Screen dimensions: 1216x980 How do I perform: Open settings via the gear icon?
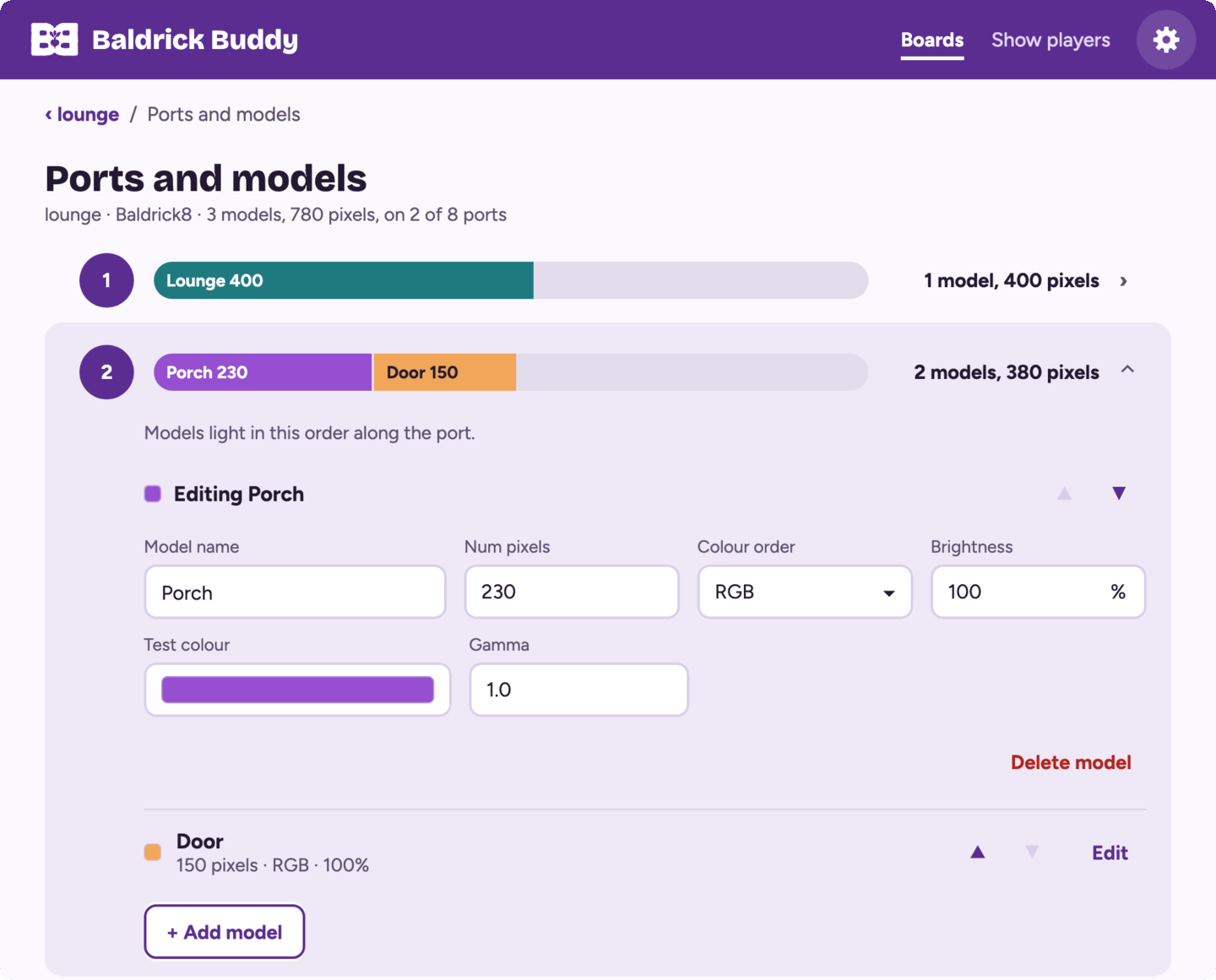[x=1165, y=40]
